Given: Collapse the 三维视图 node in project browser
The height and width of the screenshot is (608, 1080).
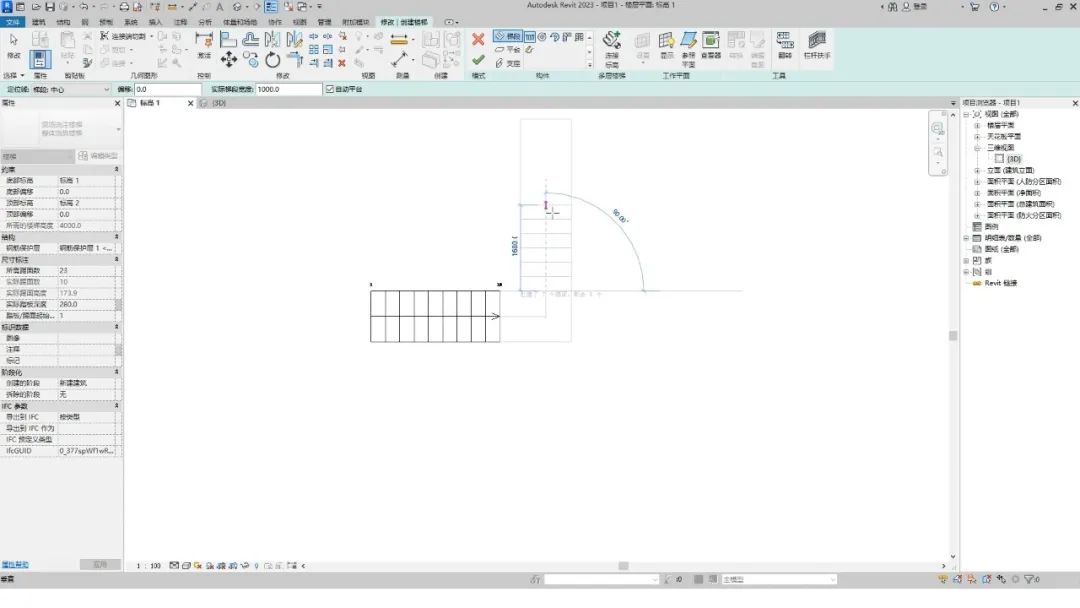Looking at the screenshot, I should pyautogui.click(x=977, y=148).
